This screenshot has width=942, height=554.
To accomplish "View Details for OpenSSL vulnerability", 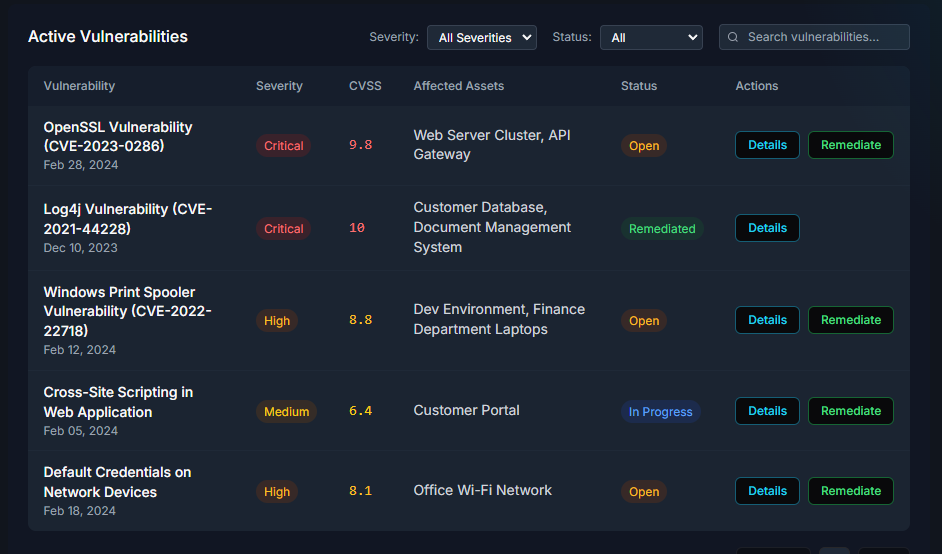I will pyautogui.click(x=767, y=145).
